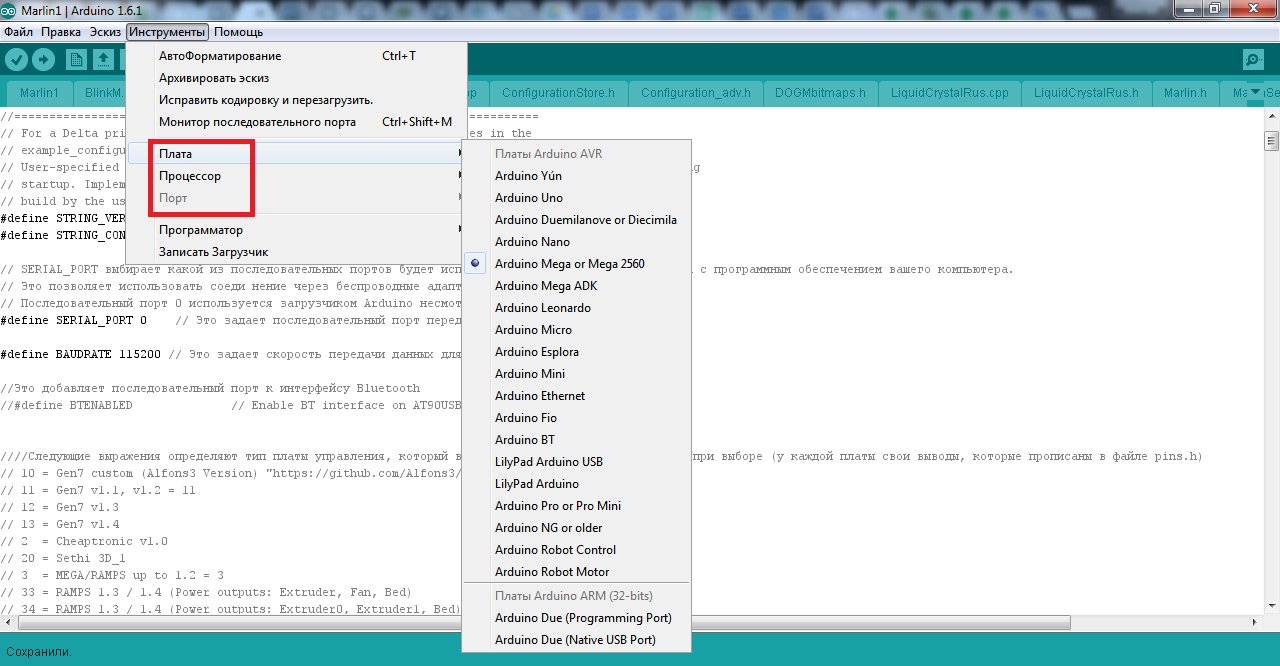The width and height of the screenshot is (1280, 666).
Task: Click the editor vertical scrollbar thumb
Action: pyautogui.click(x=1271, y=140)
